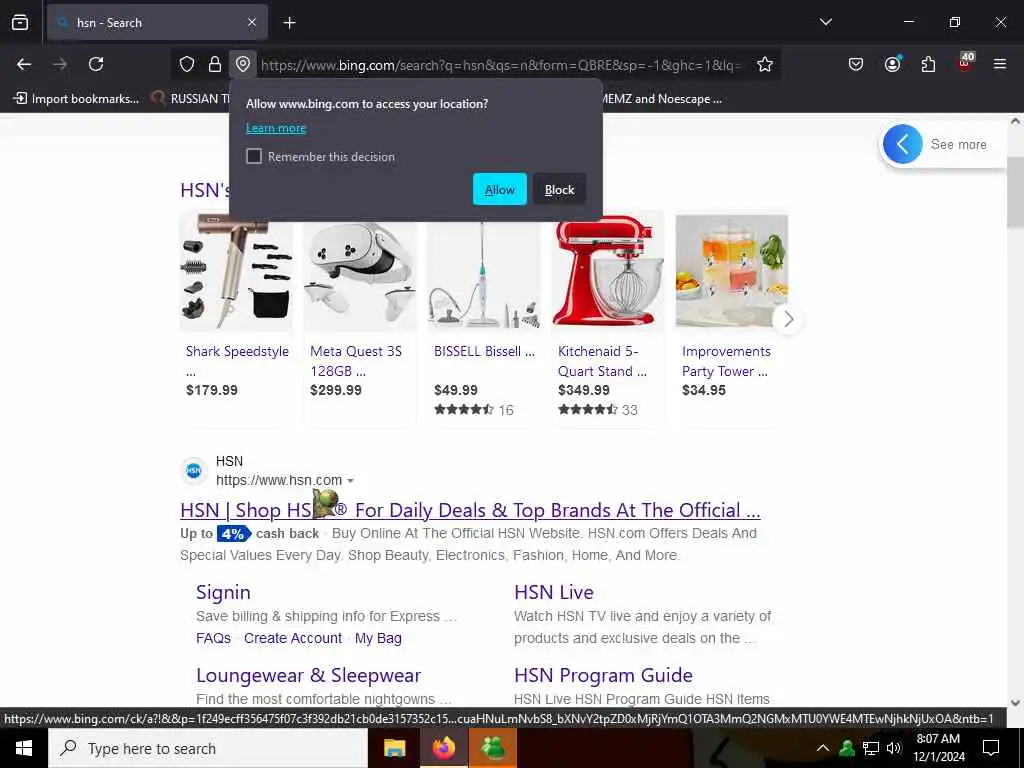Open the MEMZ and Noescape bookmark
This screenshot has width=1024, height=768.
662,99
